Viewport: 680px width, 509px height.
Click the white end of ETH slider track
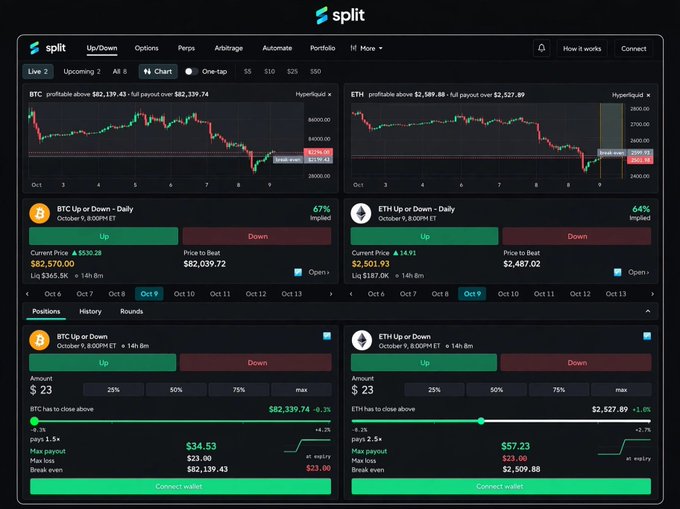pyautogui.click(x=648, y=421)
